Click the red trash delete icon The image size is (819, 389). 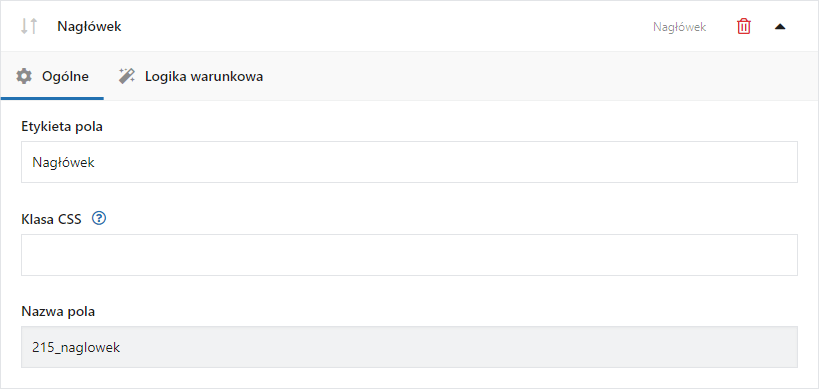pos(744,26)
